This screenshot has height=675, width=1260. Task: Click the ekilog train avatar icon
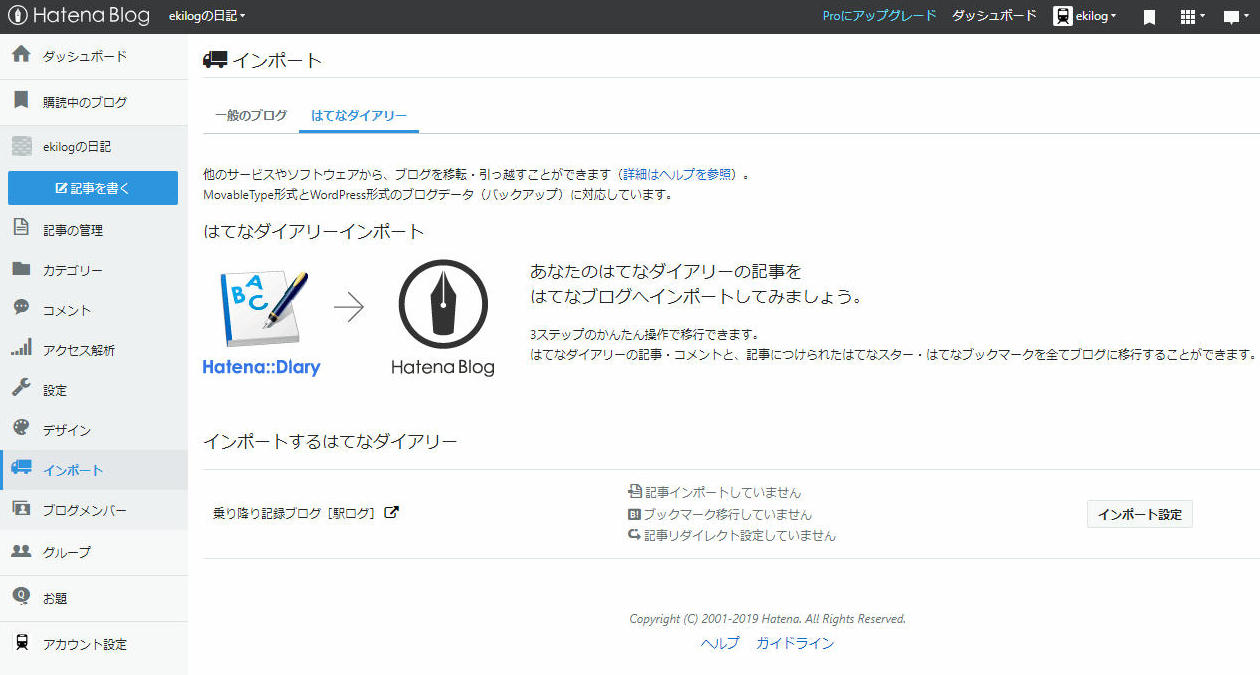1063,17
